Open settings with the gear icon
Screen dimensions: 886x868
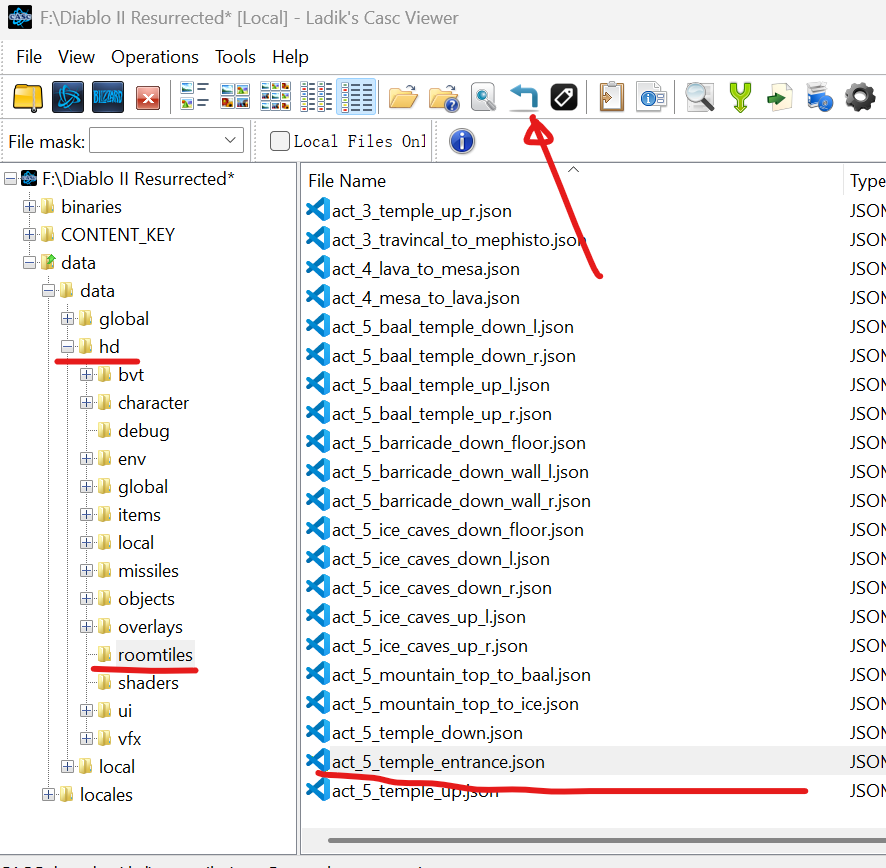point(860,97)
